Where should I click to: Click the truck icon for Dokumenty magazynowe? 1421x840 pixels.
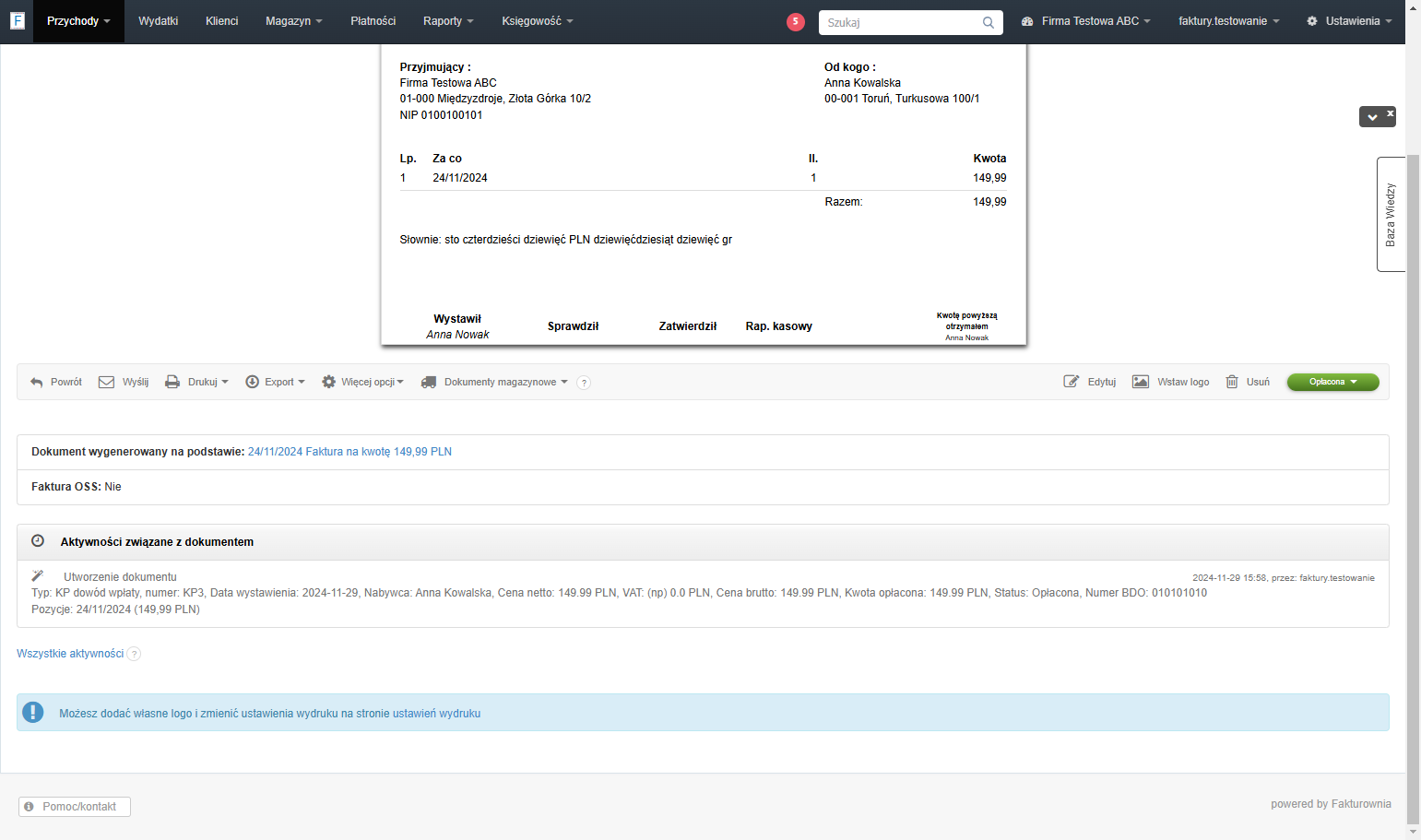429,382
